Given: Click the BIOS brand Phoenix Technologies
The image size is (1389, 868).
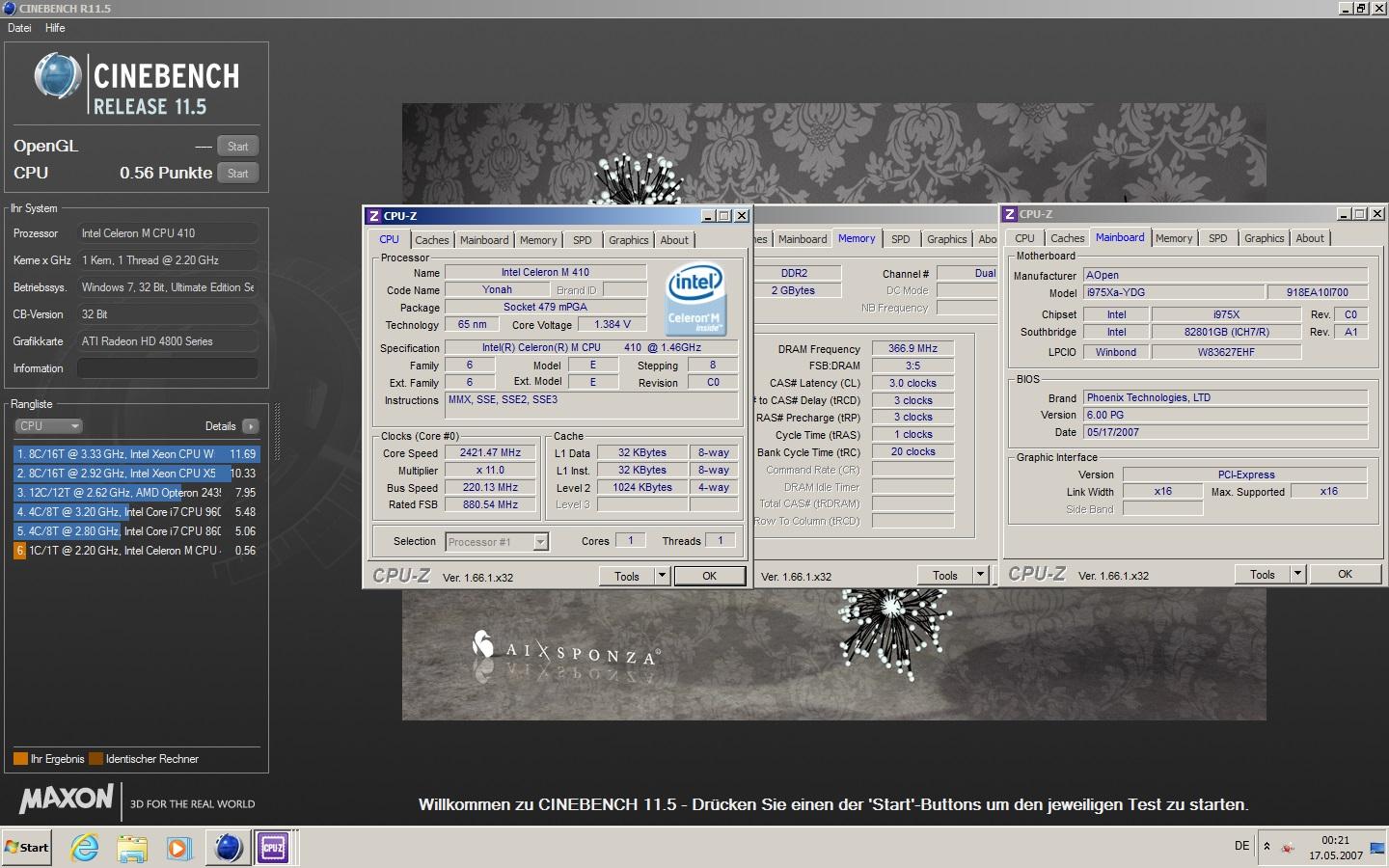Looking at the screenshot, I should pyautogui.click(x=1225, y=397).
